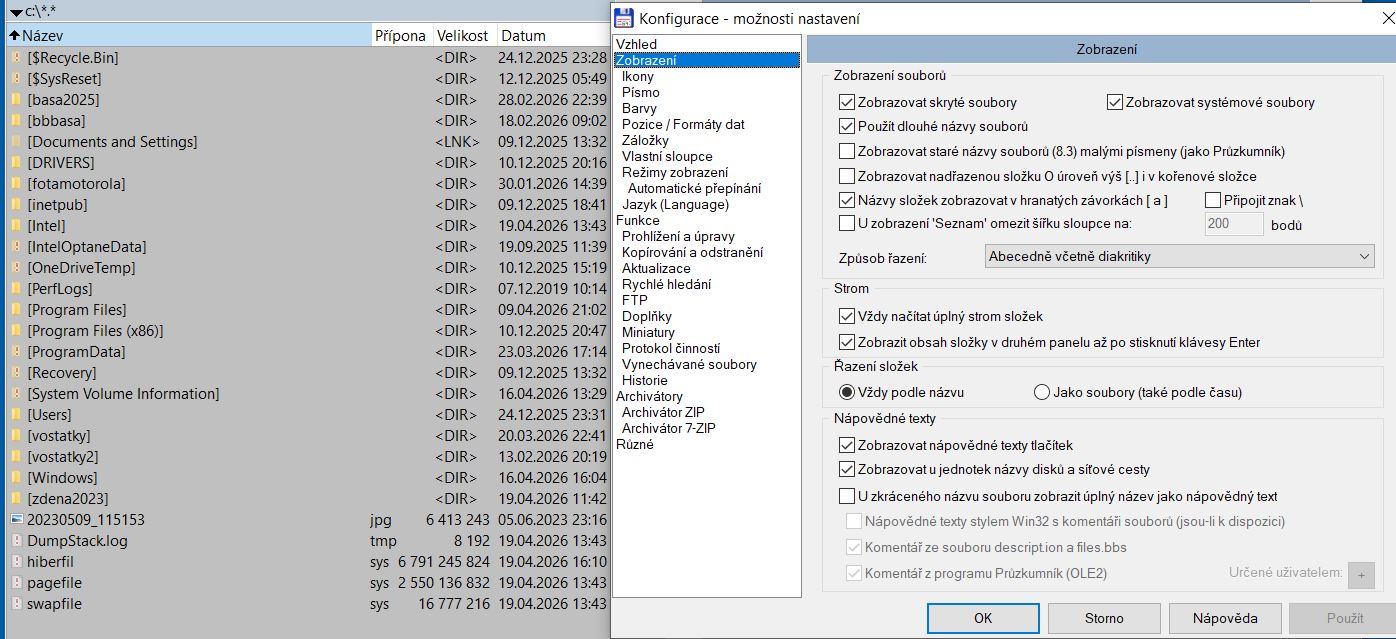Open Doplňky settings page
Image resolution: width=1396 pixels, height=639 pixels.
coord(646,316)
